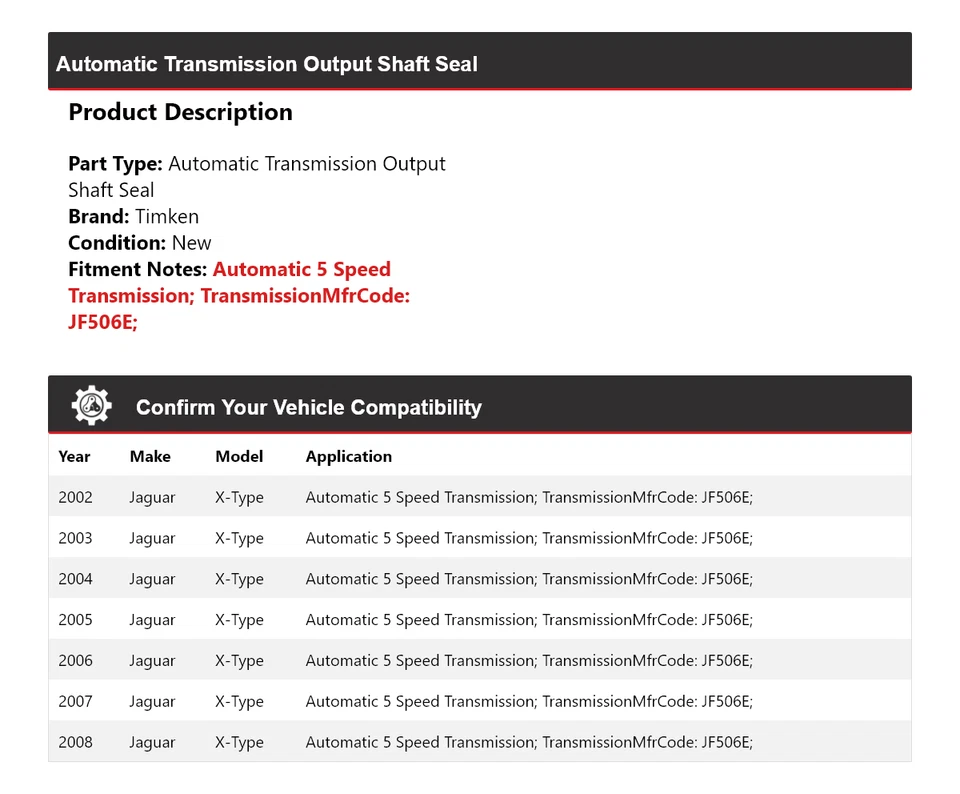
Task: Click the Make column header
Action: tap(150, 456)
